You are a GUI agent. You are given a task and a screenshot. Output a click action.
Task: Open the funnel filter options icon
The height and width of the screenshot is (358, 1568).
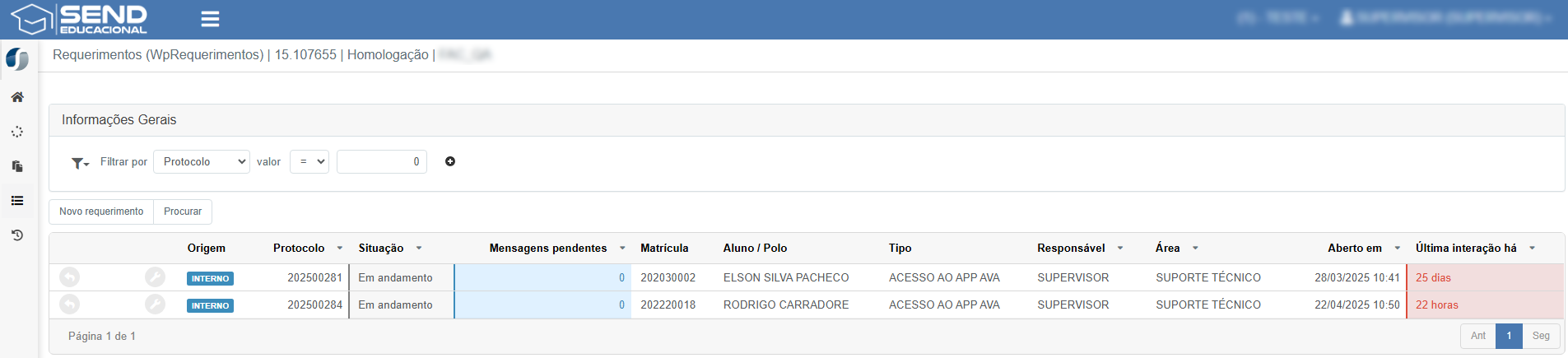click(80, 163)
